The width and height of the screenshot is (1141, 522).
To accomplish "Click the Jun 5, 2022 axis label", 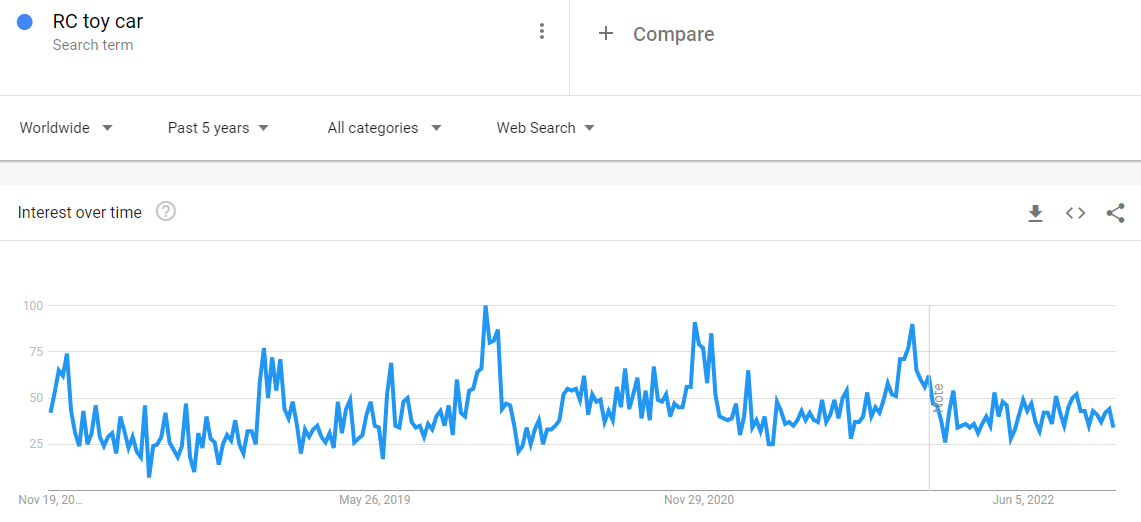I will tap(1023, 500).
